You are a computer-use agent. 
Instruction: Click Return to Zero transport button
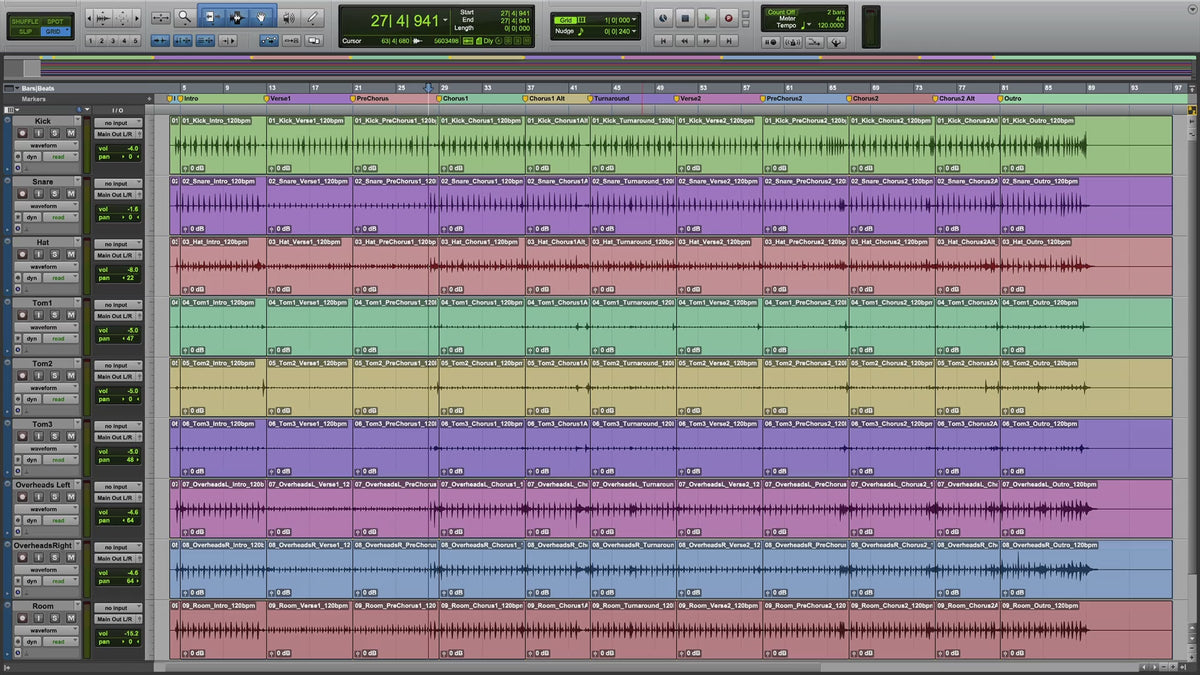(x=663, y=41)
